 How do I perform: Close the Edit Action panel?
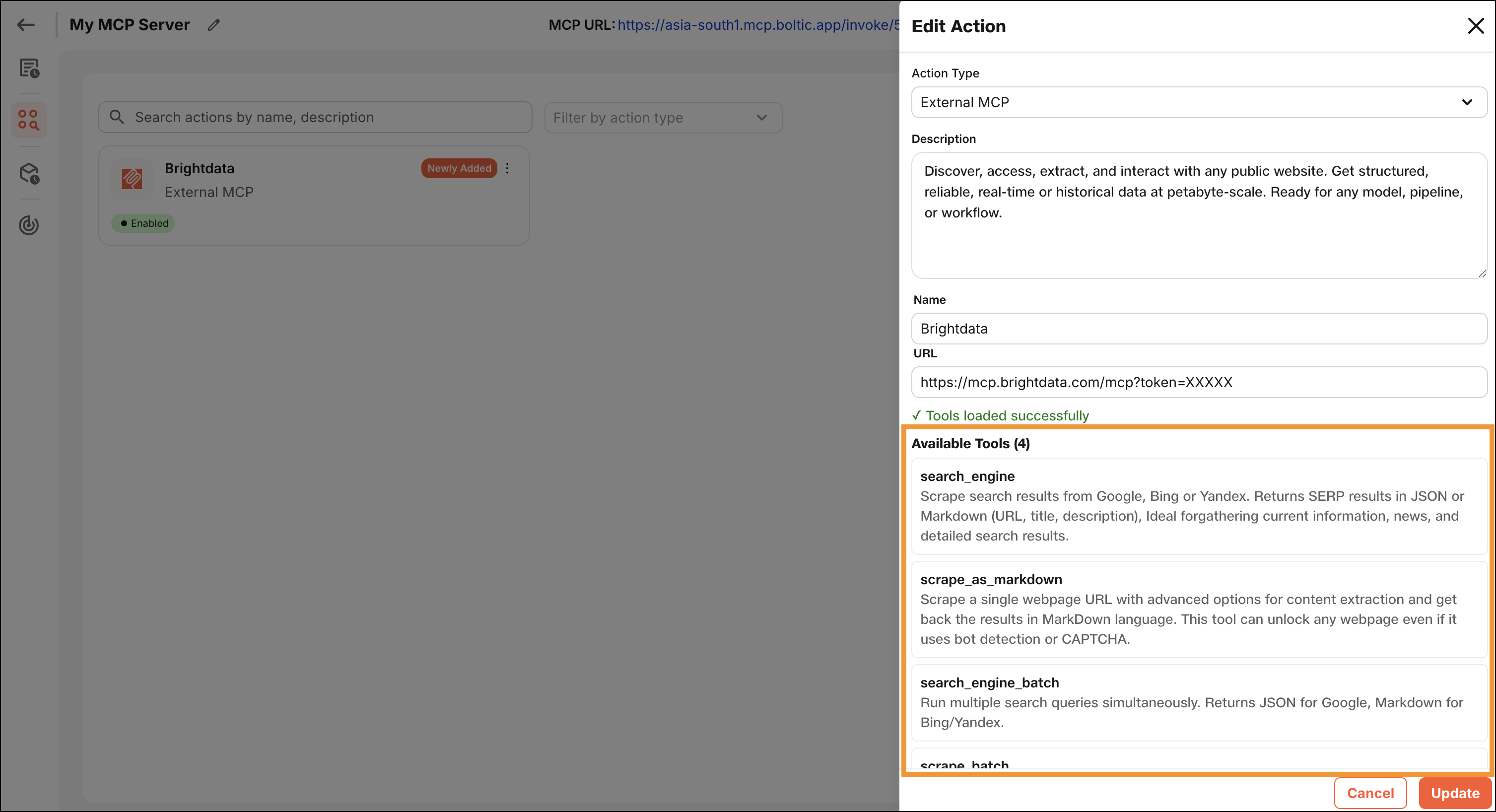1476,26
